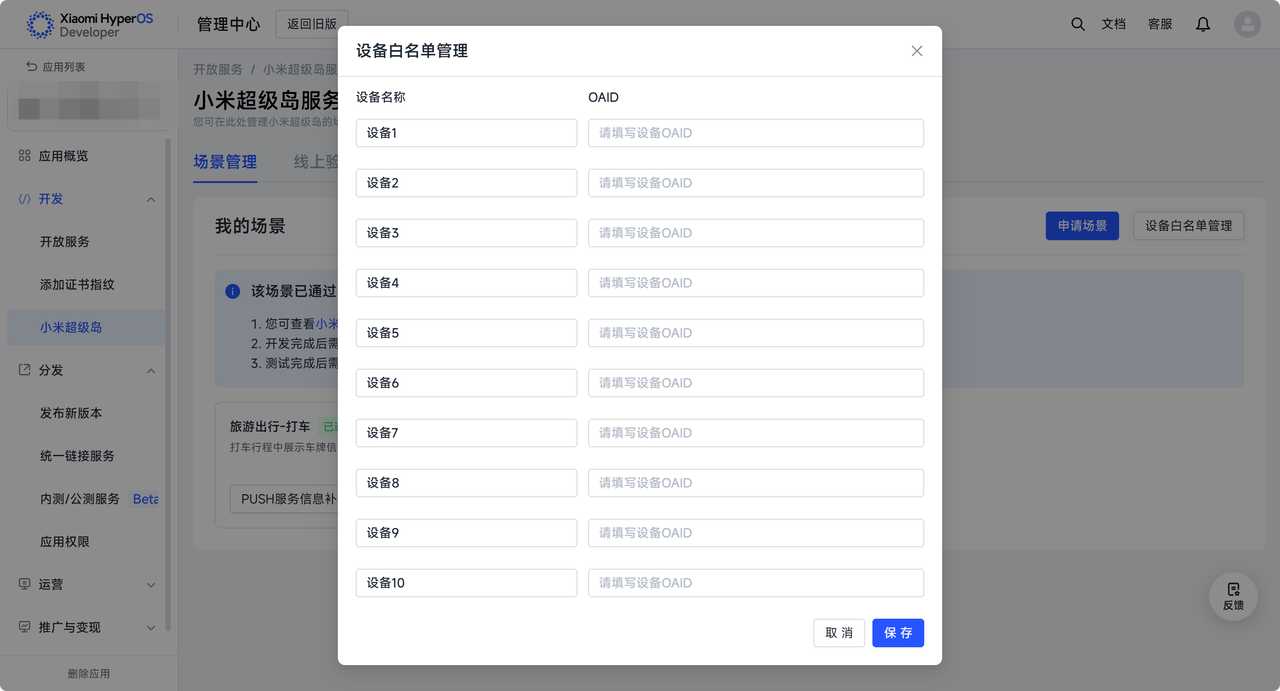Screen dimensions: 1280x691
Task: Click the 应用概览 sidebar item
Action: [63, 156]
